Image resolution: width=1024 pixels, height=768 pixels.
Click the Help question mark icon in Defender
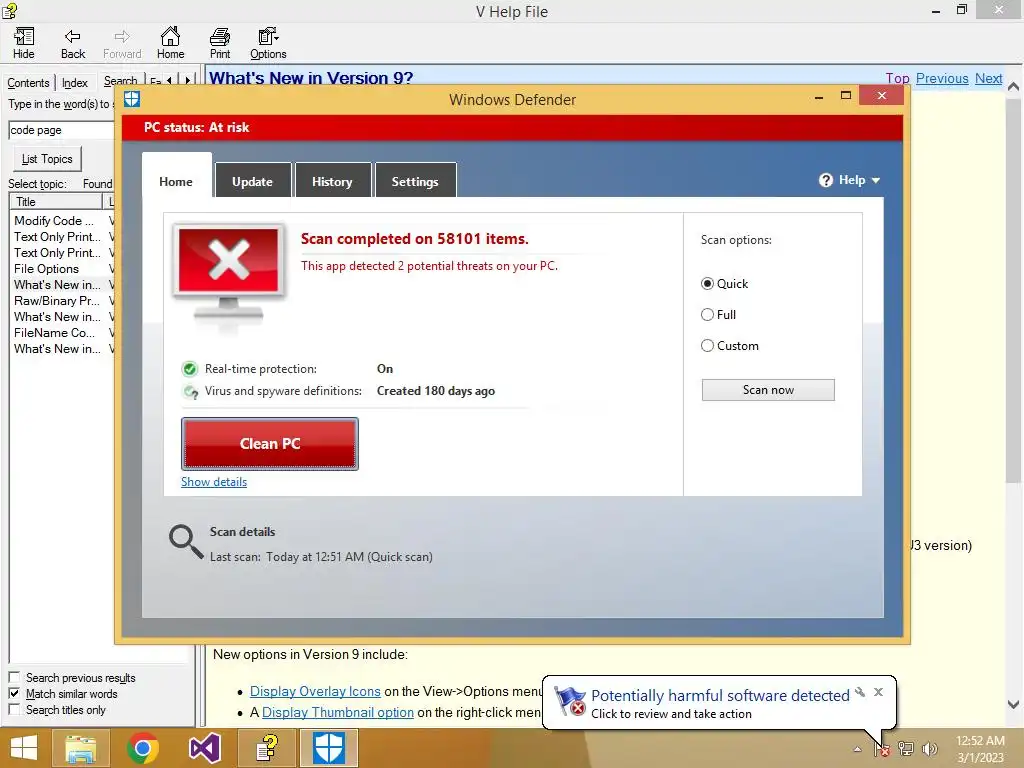pos(825,180)
